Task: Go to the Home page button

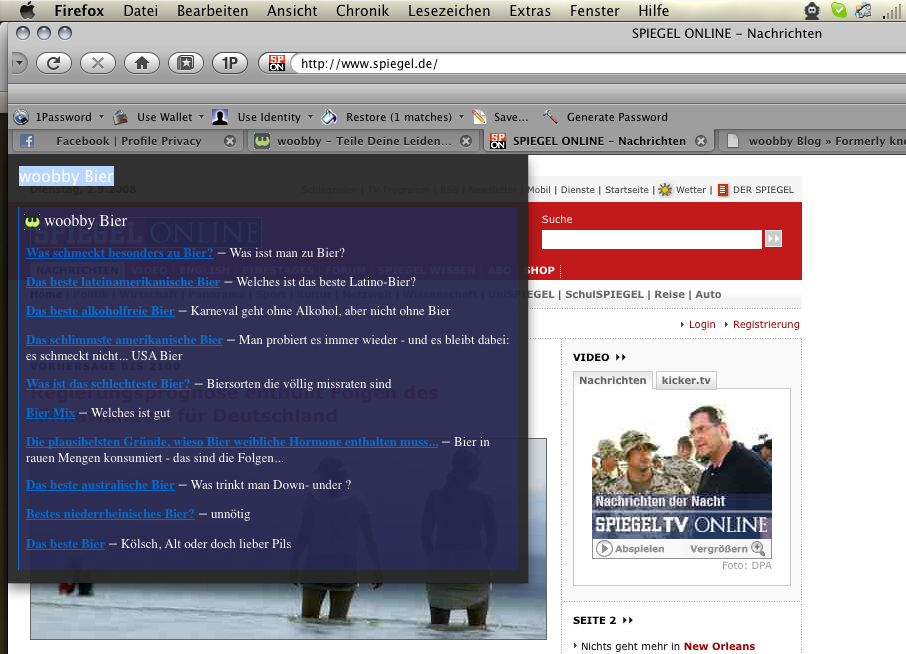Action: pyautogui.click(x=142, y=63)
